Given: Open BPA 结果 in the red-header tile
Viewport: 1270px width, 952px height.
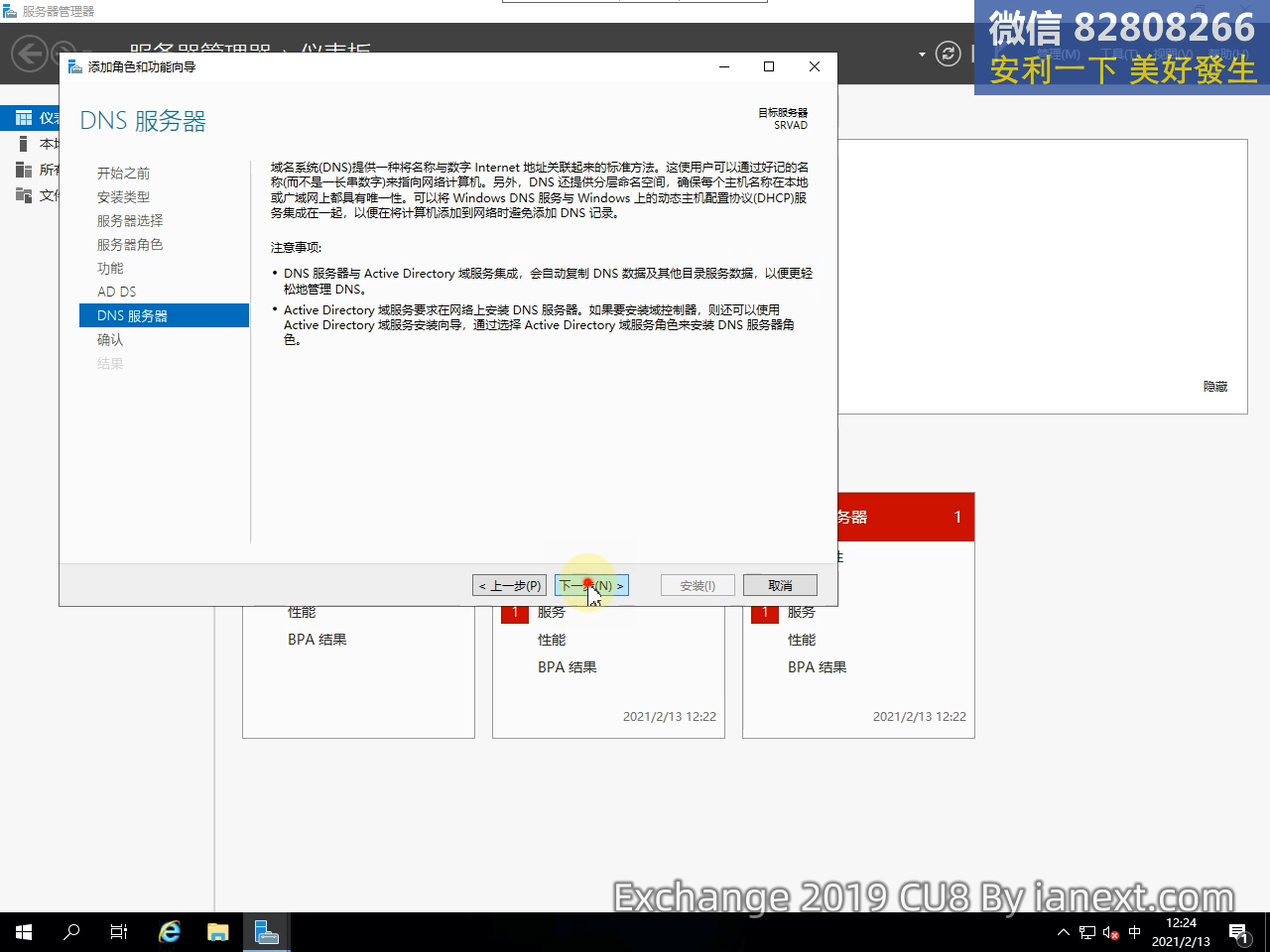Looking at the screenshot, I should click(x=818, y=667).
